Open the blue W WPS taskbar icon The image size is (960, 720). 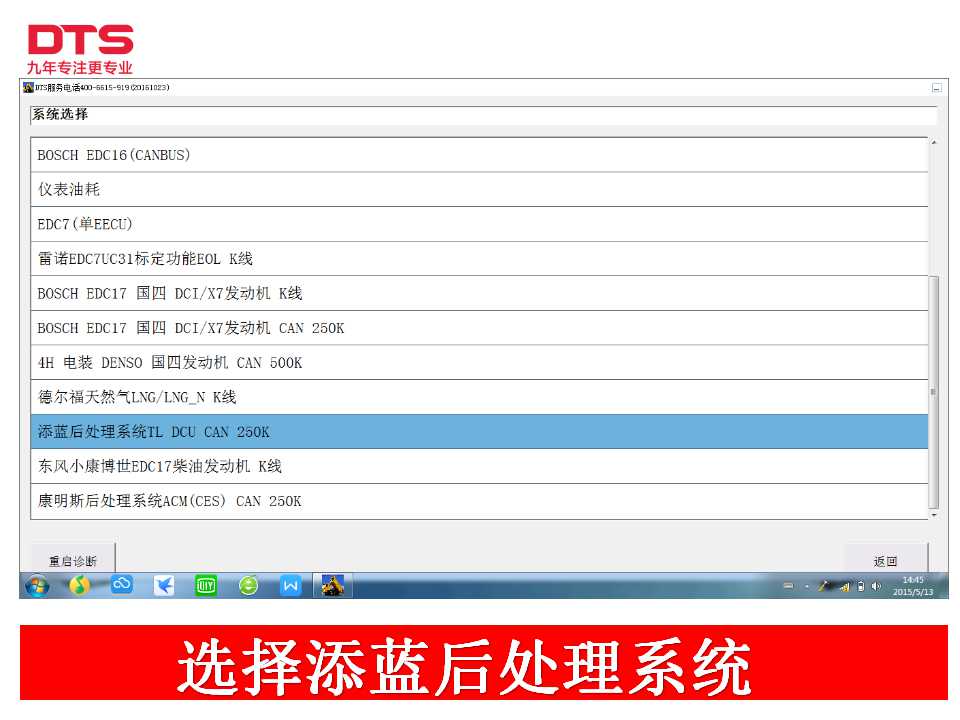[290, 586]
